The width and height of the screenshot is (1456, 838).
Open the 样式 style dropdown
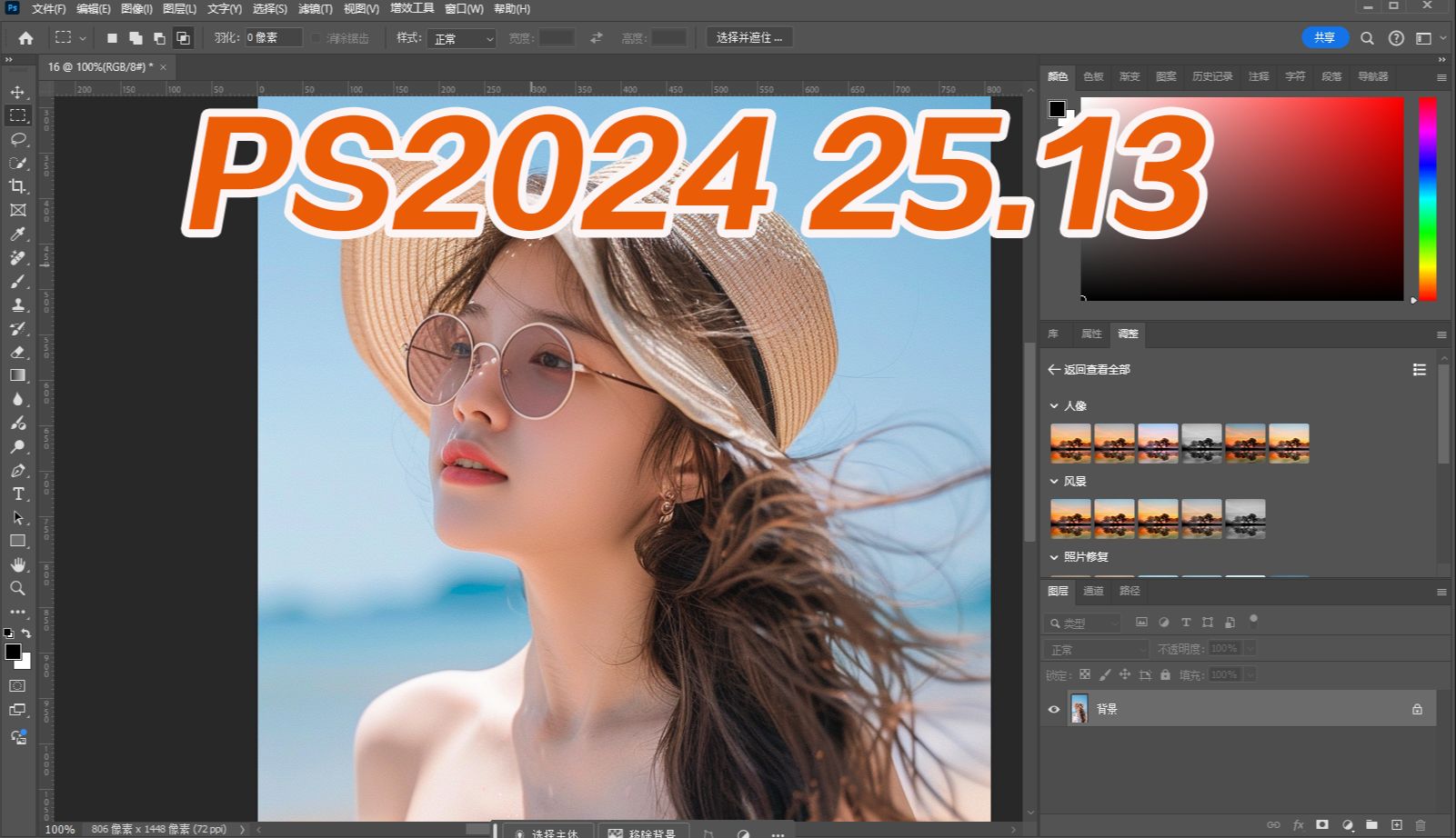(x=462, y=38)
